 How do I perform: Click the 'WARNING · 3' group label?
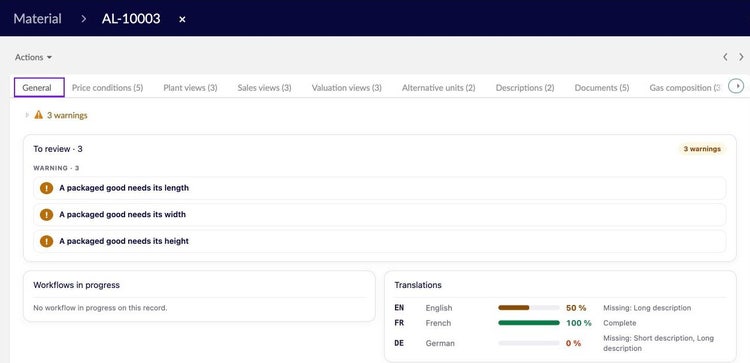56,168
